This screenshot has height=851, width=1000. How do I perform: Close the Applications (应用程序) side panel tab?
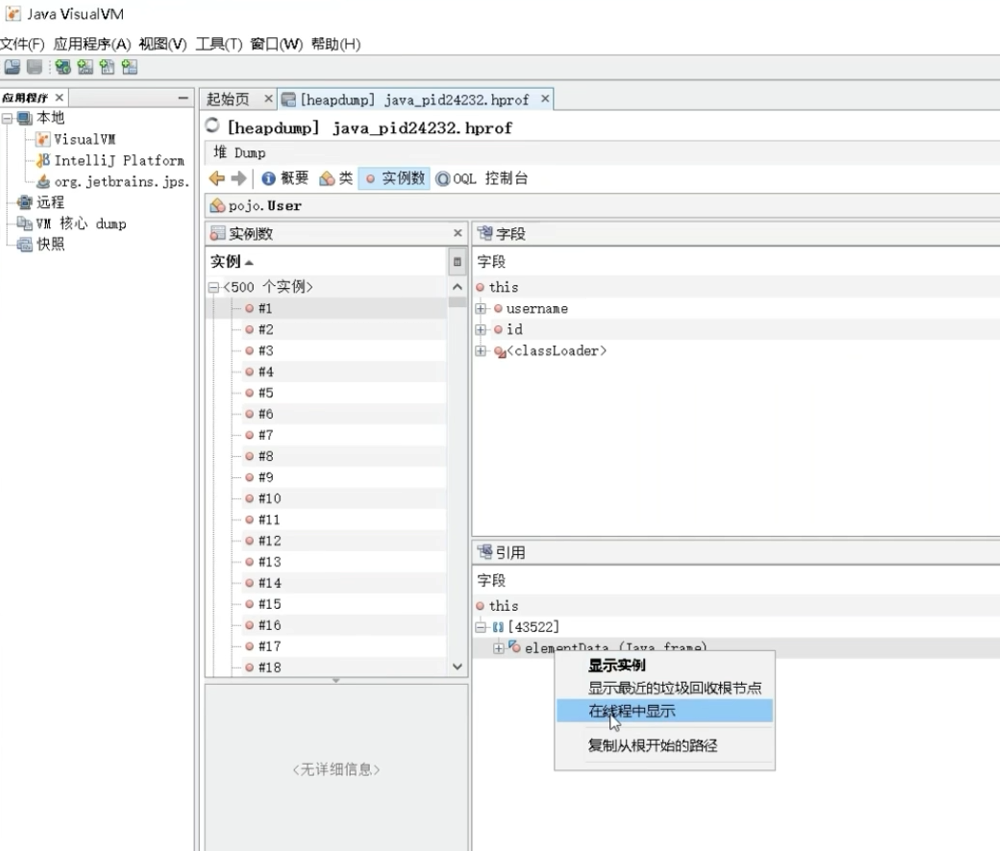59,98
